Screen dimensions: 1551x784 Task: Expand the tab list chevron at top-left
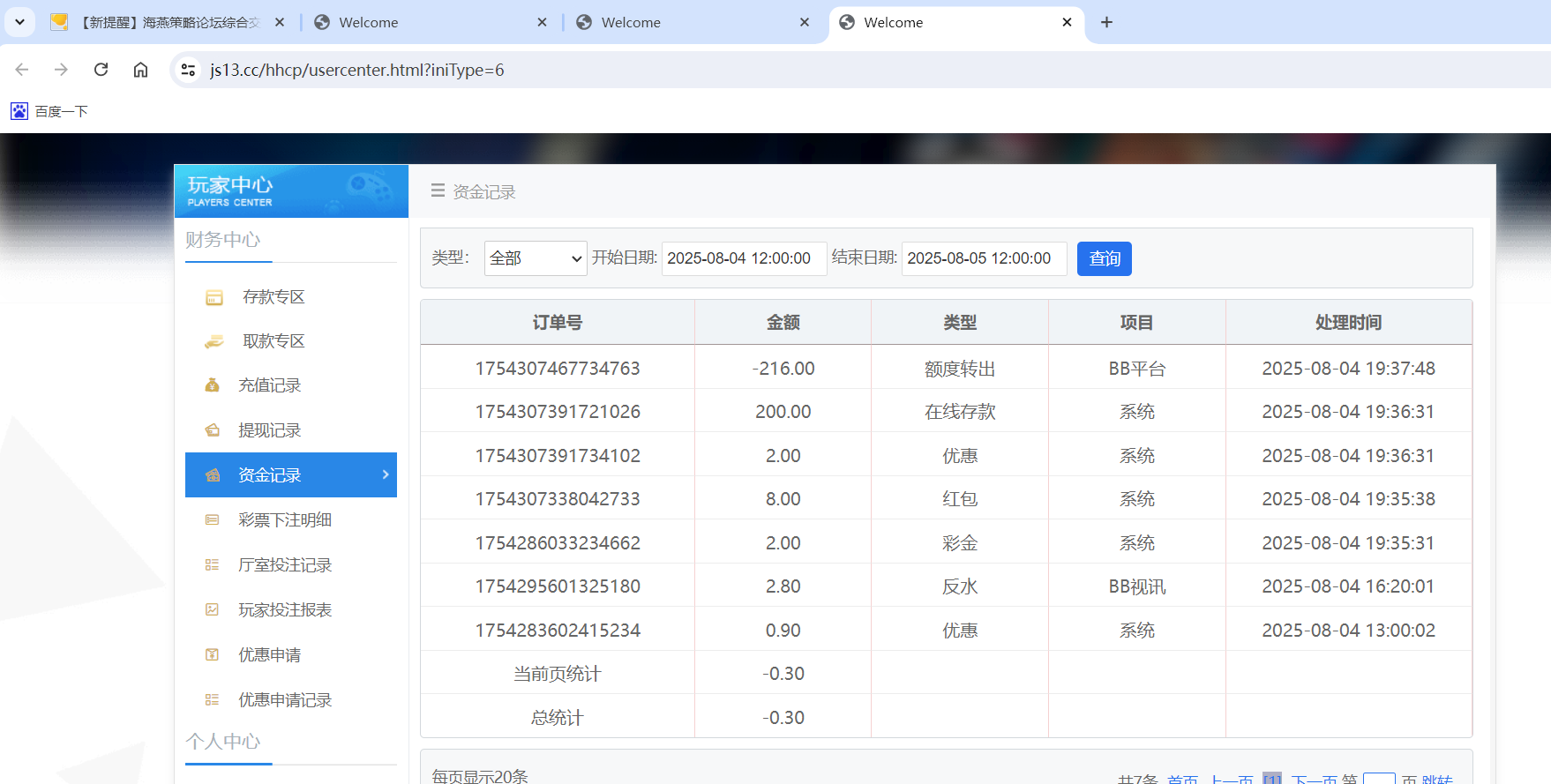click(19, 22)
